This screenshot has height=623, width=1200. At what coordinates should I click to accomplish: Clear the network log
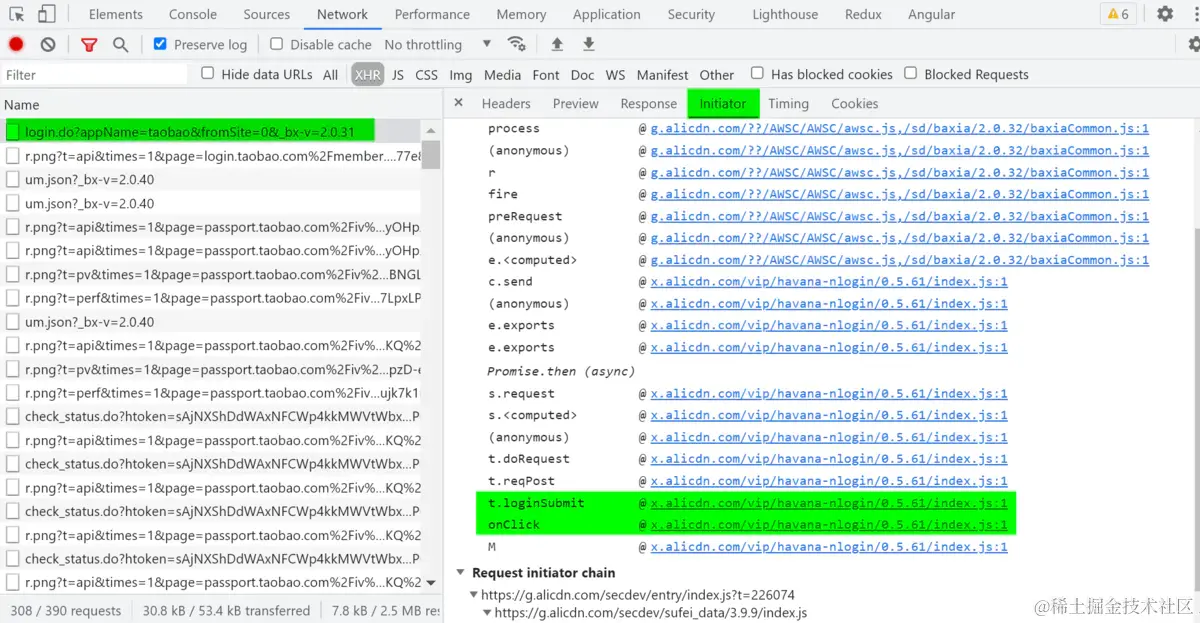pos(48,44)
